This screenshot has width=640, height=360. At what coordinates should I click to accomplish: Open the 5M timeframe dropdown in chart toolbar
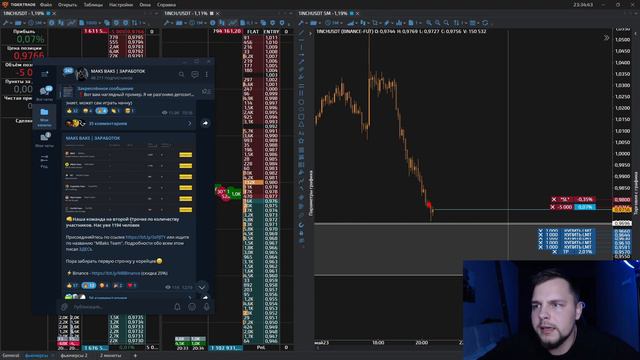[333, 23]
